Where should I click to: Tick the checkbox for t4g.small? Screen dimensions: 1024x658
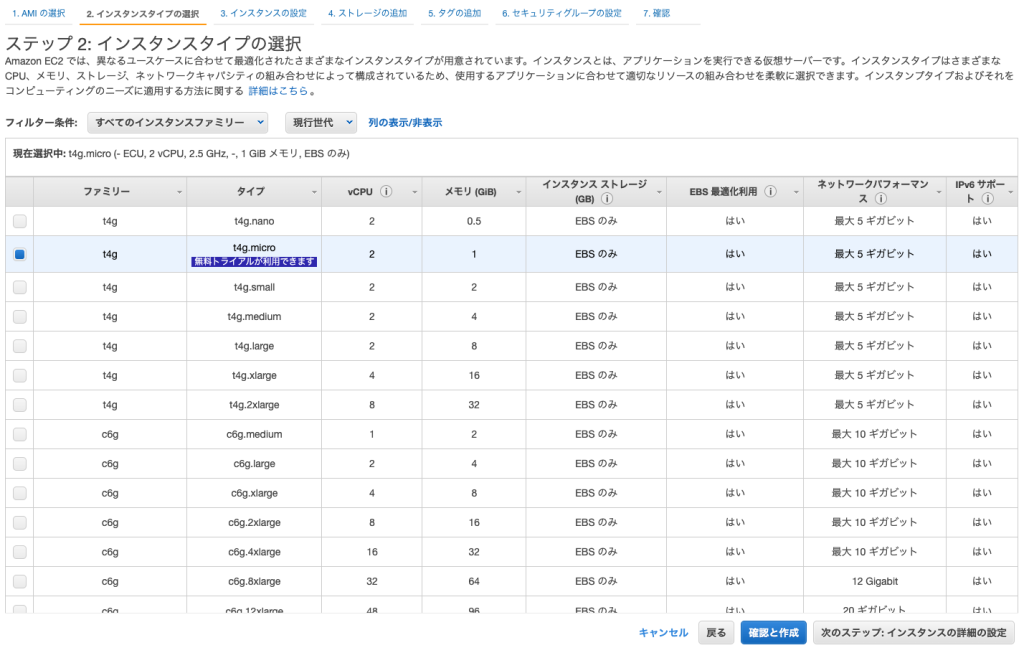click(20, 287)
